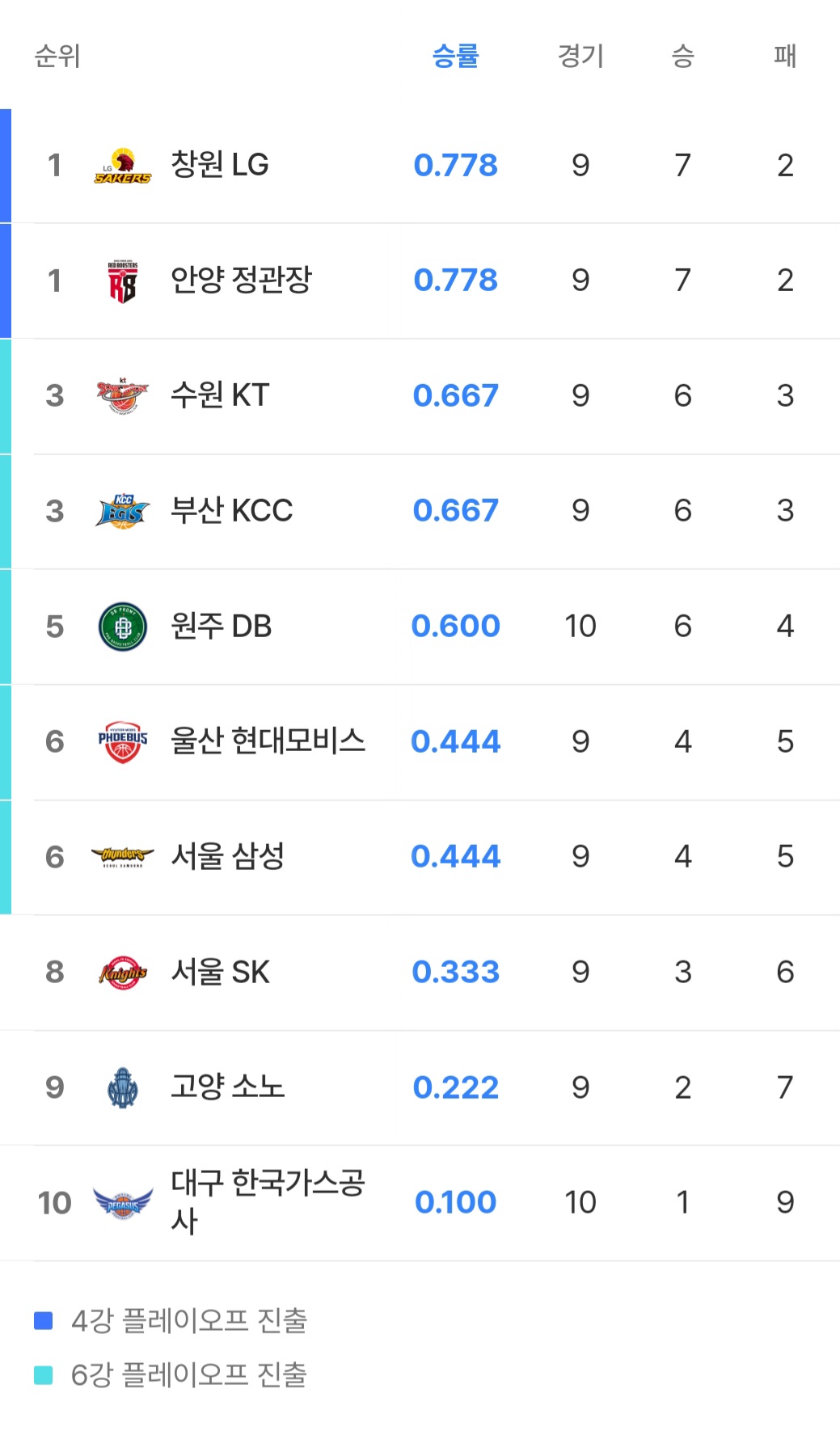Tap the Seoul SK Knights logo
840x1431 pixels.
122,973
